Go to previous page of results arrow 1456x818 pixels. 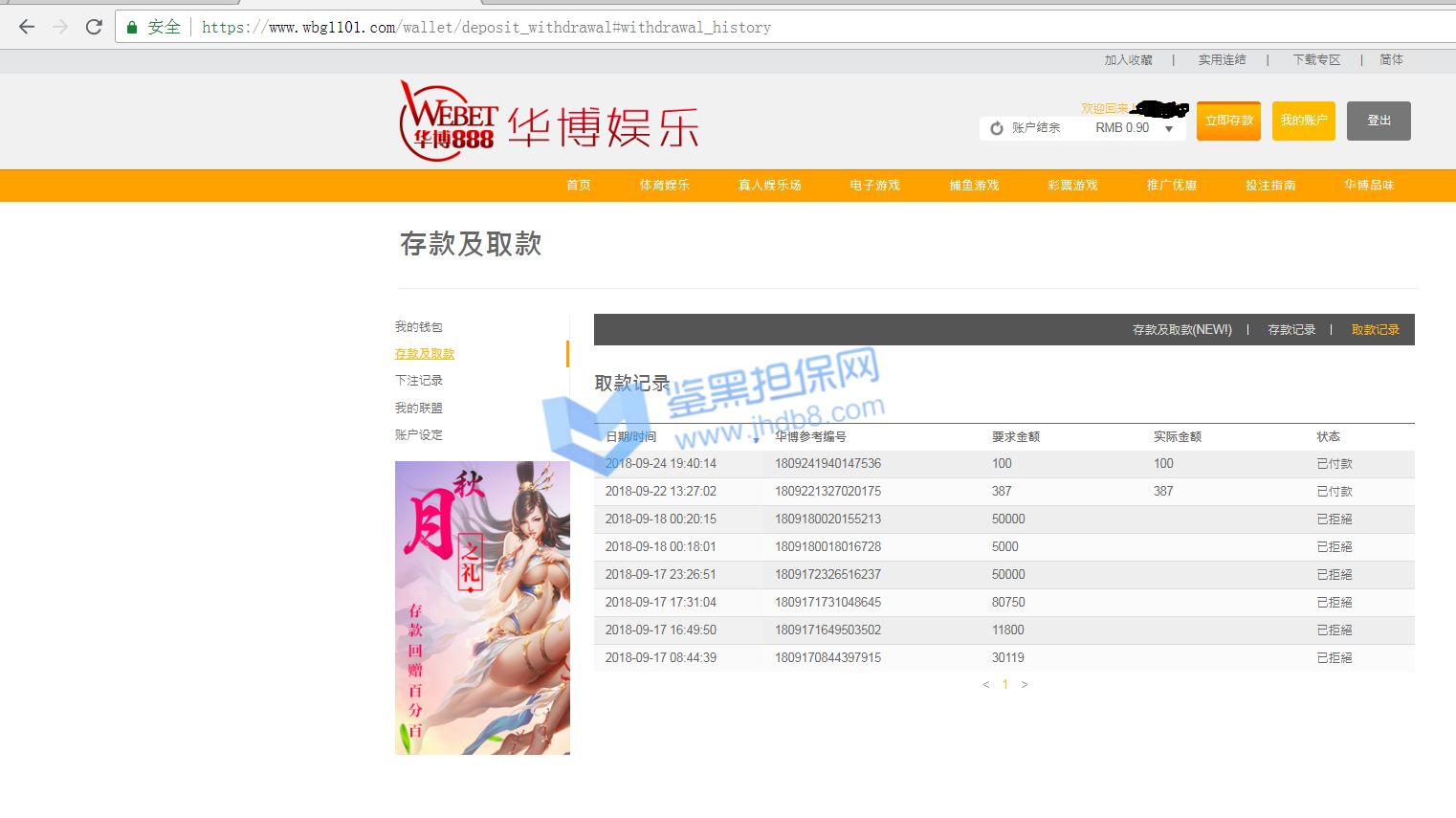tap(985, 685)
